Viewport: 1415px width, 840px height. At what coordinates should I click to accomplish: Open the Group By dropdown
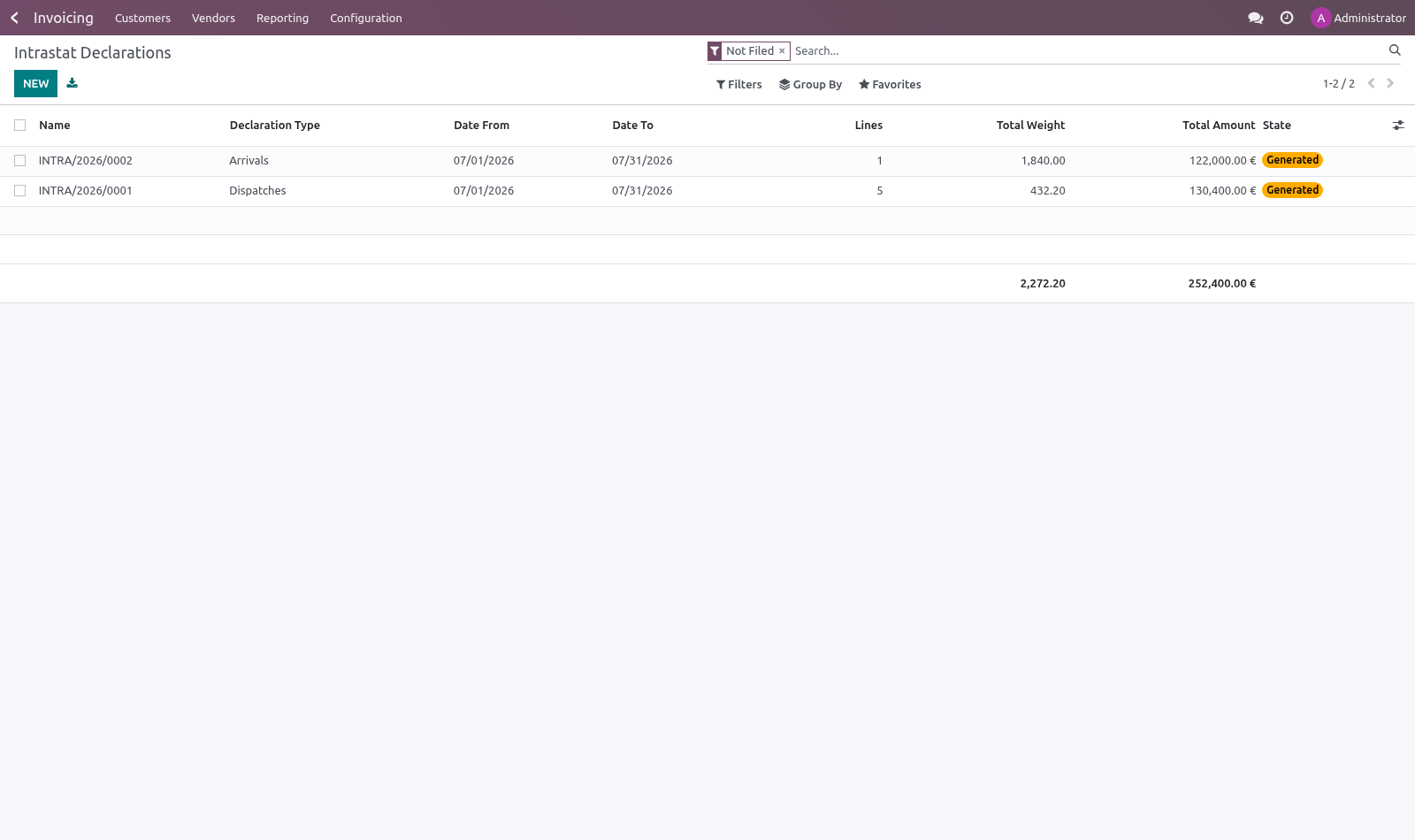(x=810, y=85)
